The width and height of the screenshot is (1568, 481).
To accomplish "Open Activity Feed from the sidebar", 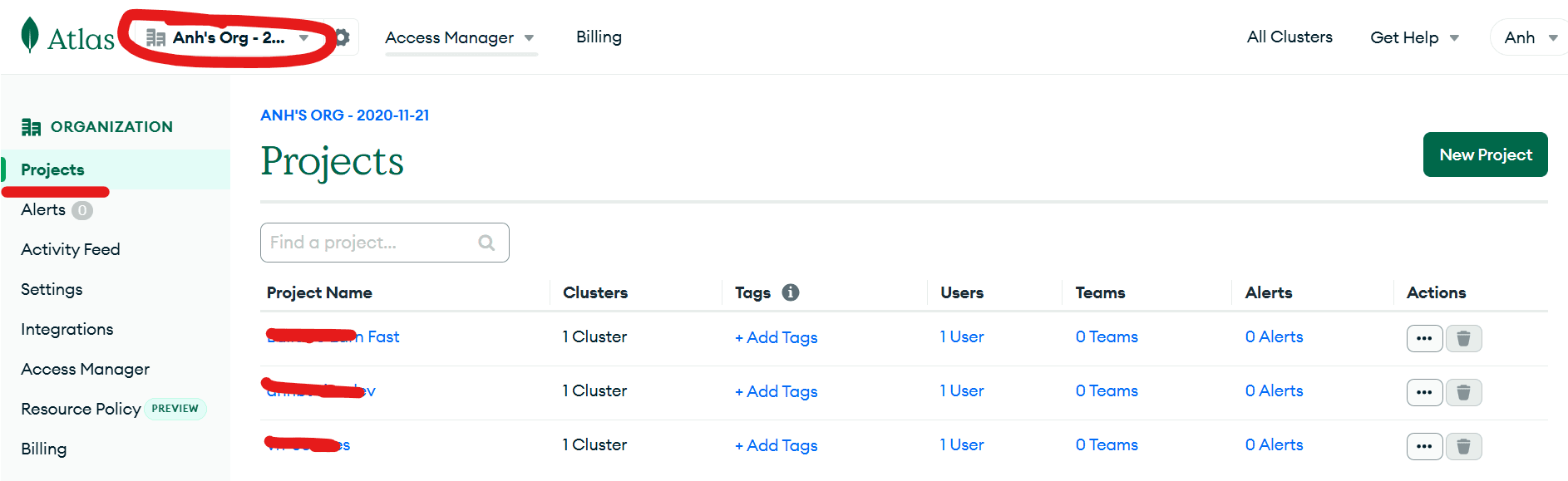I will click(x=70, y=248).
